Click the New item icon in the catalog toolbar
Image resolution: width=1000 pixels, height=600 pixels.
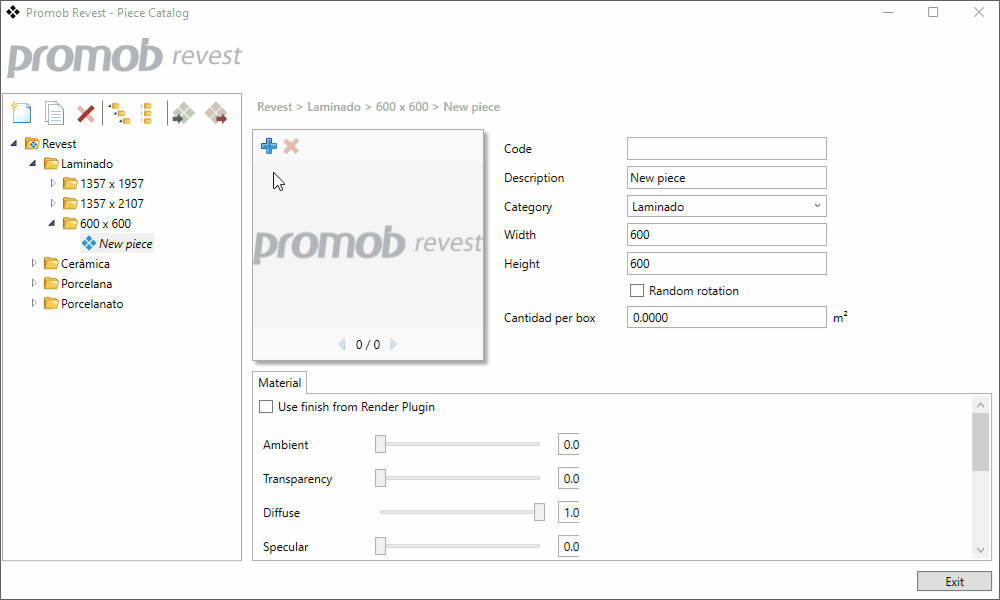coord(21,113)
